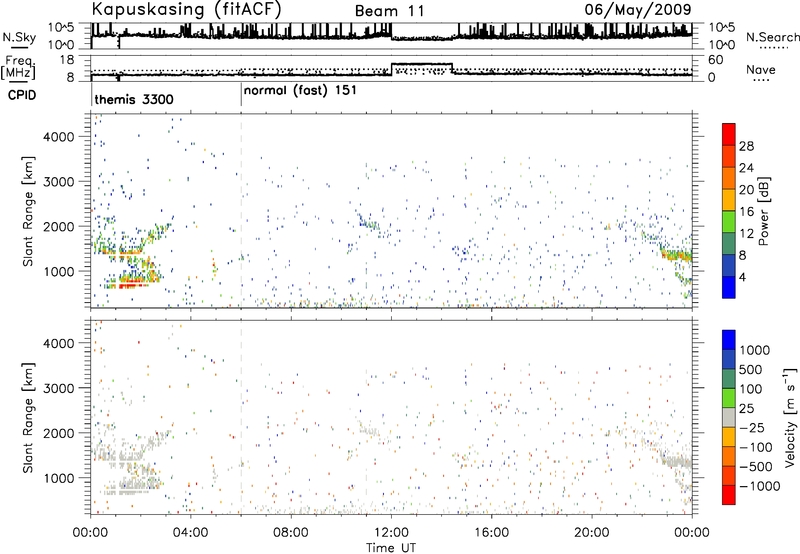Click the blue bottom of the Power color bar
Image resolution: width=800 pixels, height=554 pixels.
point(729,287)
